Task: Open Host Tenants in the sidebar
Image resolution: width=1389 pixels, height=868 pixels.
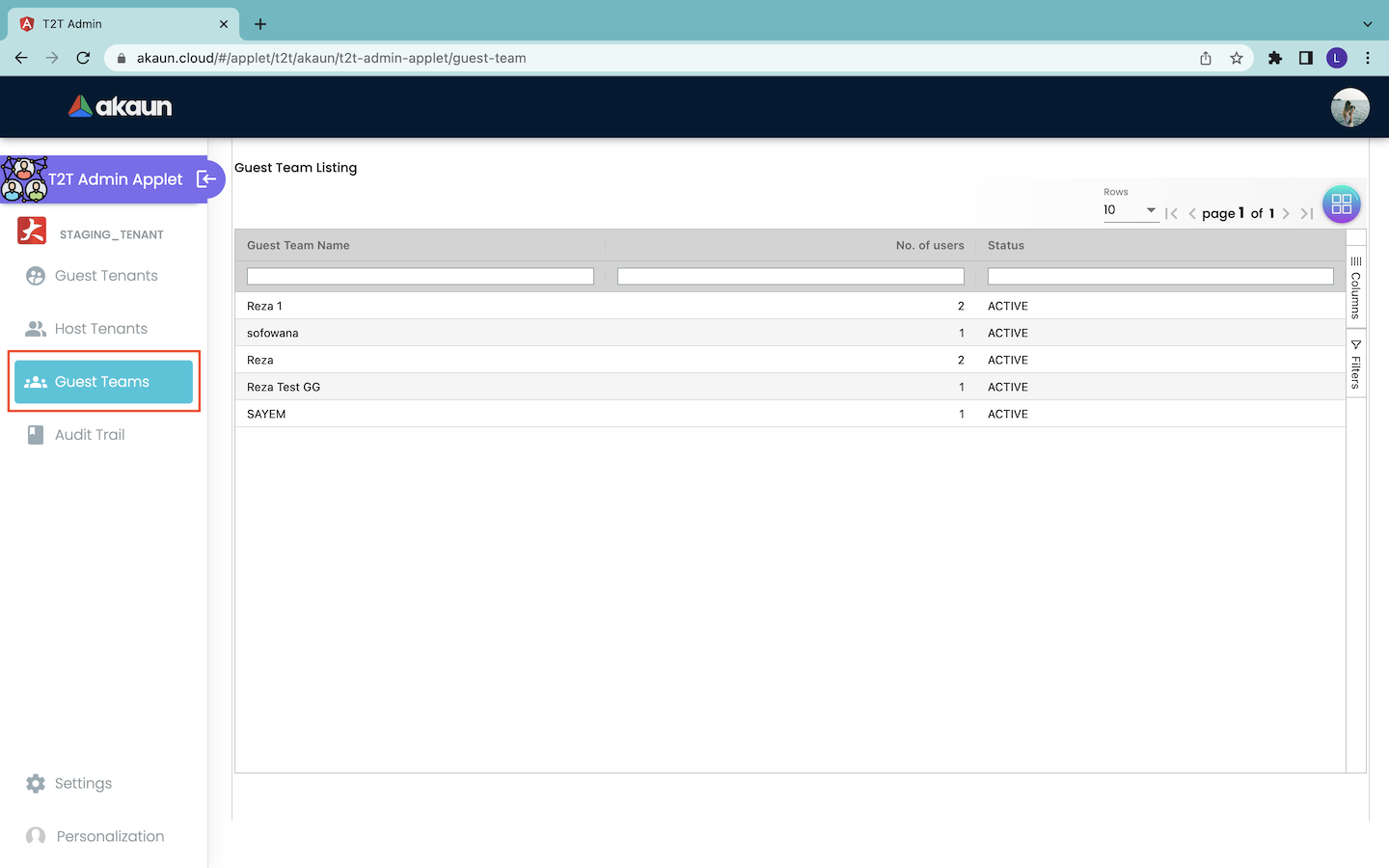Action: point(104,329)
